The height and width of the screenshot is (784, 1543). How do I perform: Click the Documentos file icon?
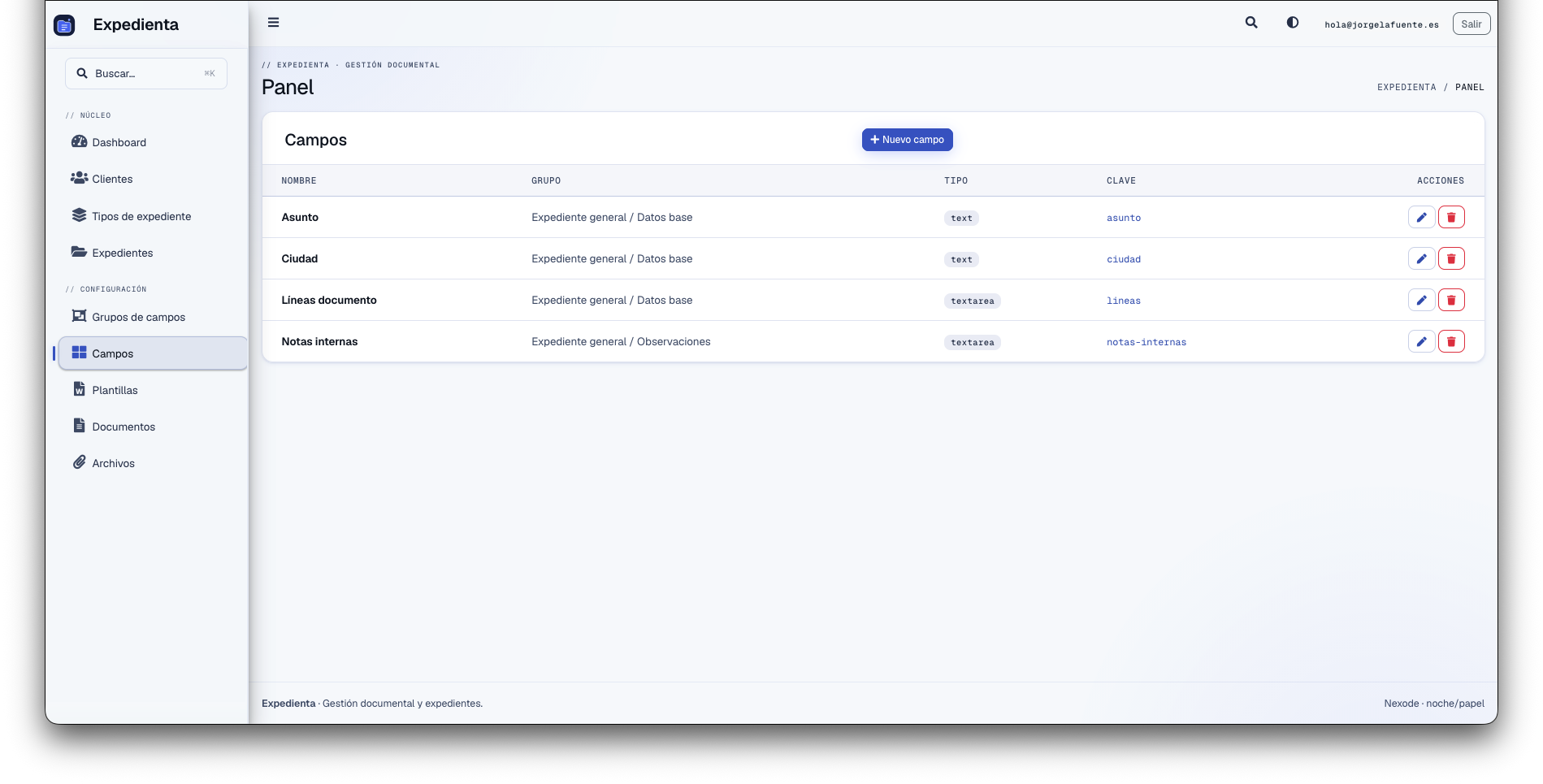point(79,426)
